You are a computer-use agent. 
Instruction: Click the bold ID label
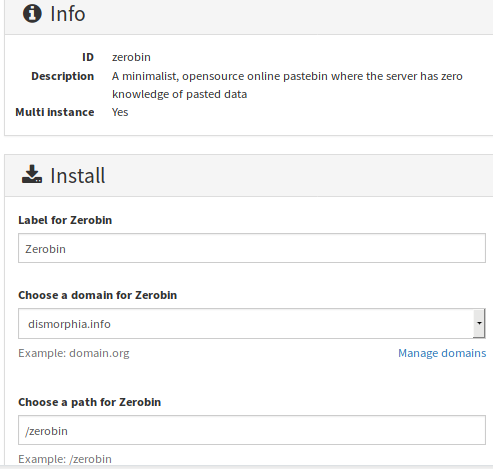(x=88, y=57)
